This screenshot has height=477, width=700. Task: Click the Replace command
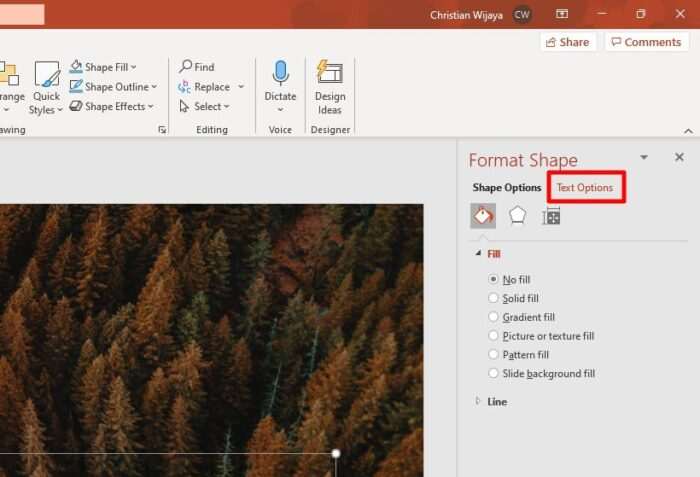click(x=204, y=87)
